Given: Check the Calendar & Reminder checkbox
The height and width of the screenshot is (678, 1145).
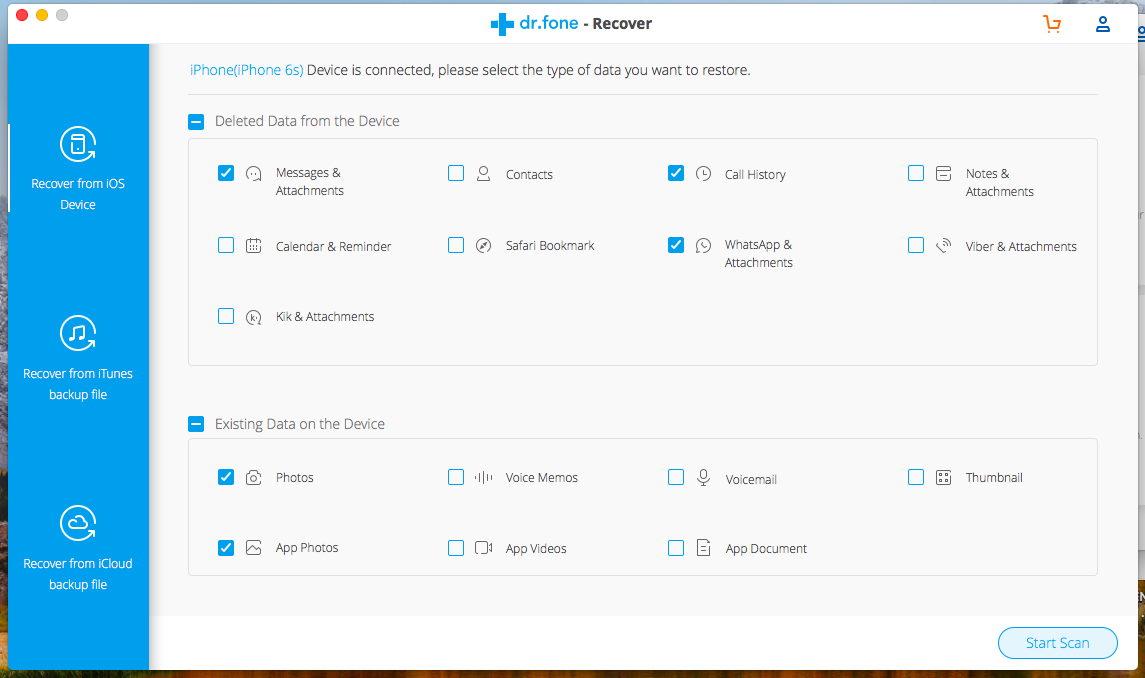Looking at the screenshot, I should click(226, 245).
